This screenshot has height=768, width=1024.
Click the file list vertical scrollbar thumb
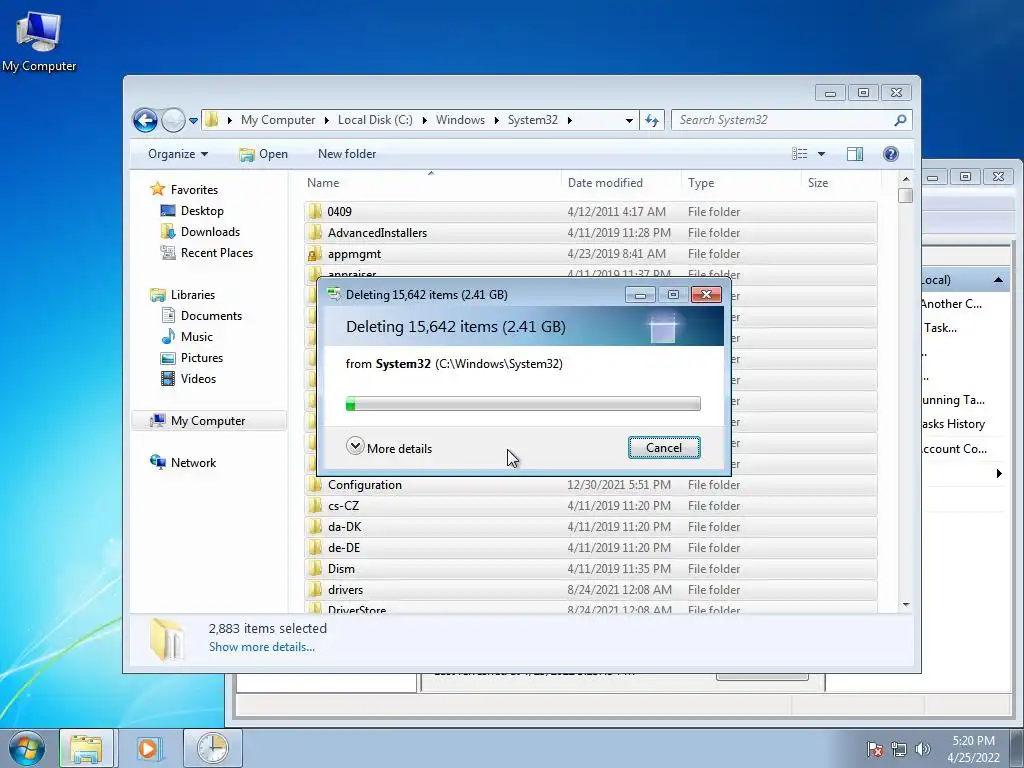click(905, 195)
